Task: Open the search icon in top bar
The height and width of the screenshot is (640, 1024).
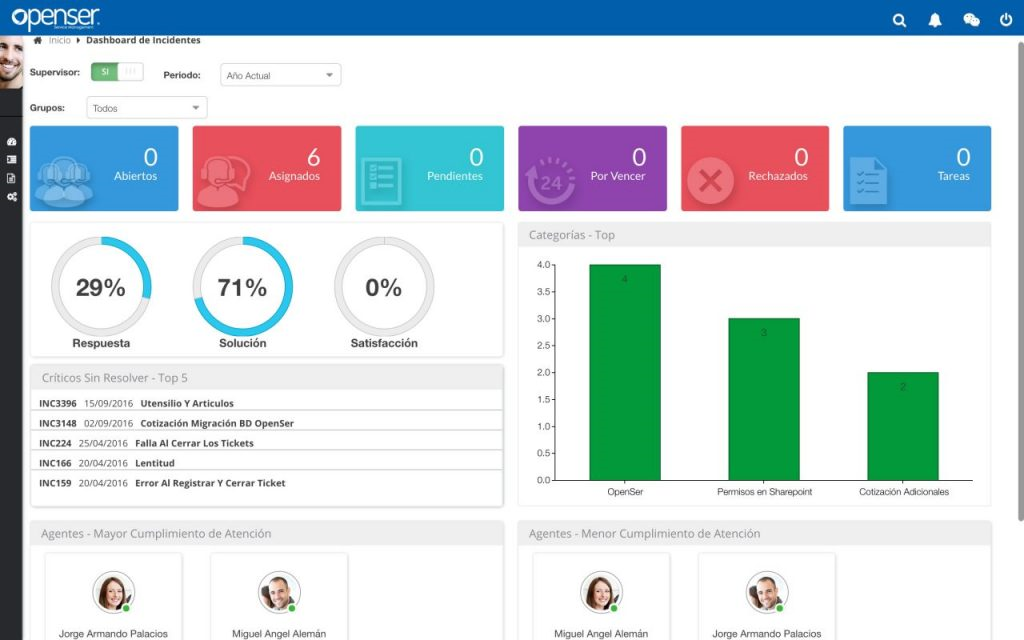Action: 899,20
